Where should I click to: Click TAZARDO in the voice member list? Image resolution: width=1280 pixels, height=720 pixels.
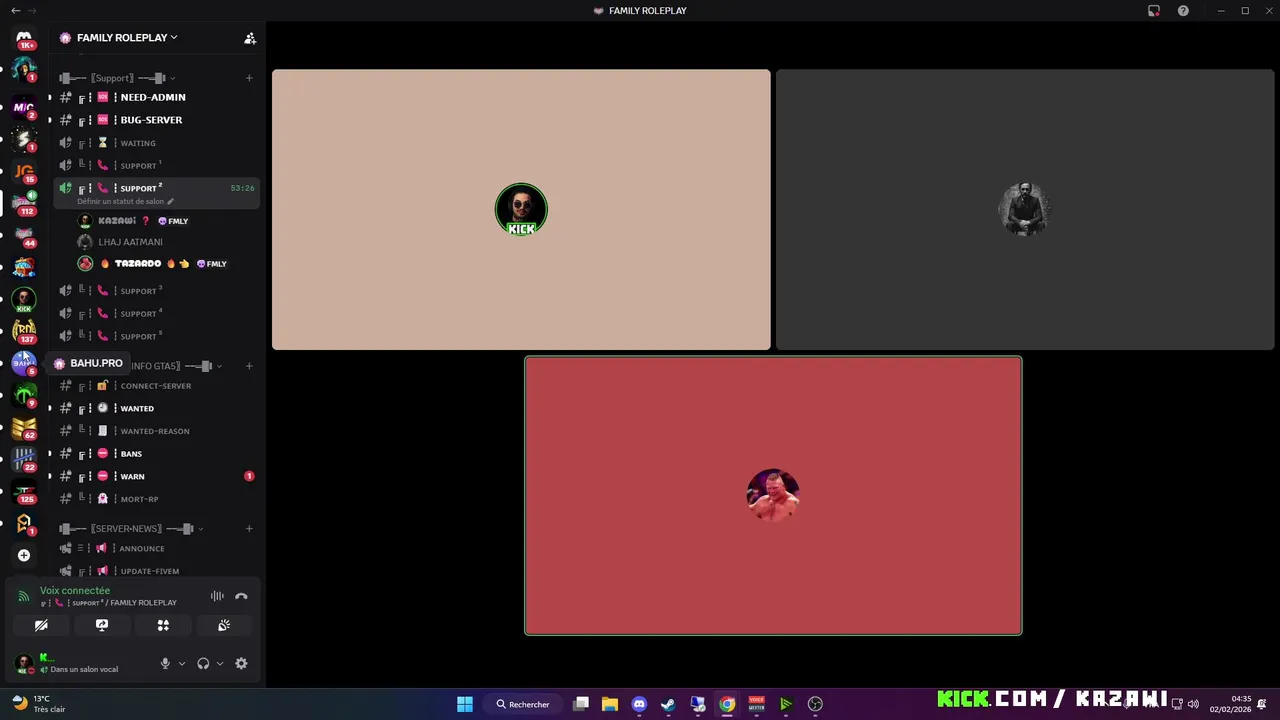click(x=166, y=264)
